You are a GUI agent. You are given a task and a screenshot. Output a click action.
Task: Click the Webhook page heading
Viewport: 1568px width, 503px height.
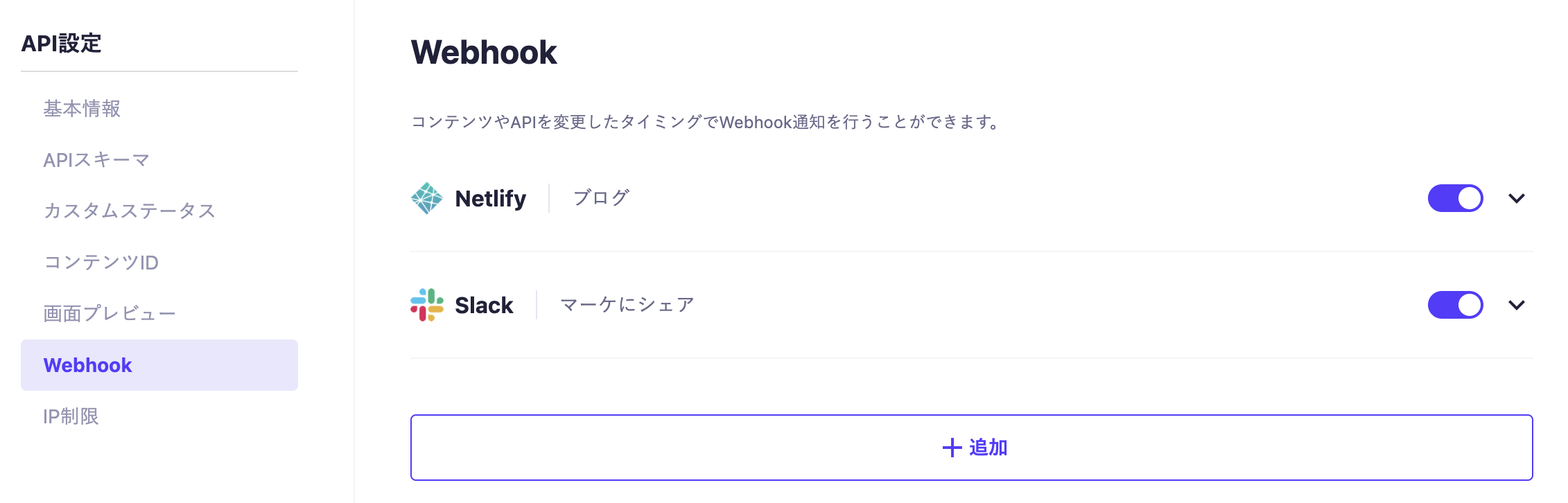click(x=484, y=53)
